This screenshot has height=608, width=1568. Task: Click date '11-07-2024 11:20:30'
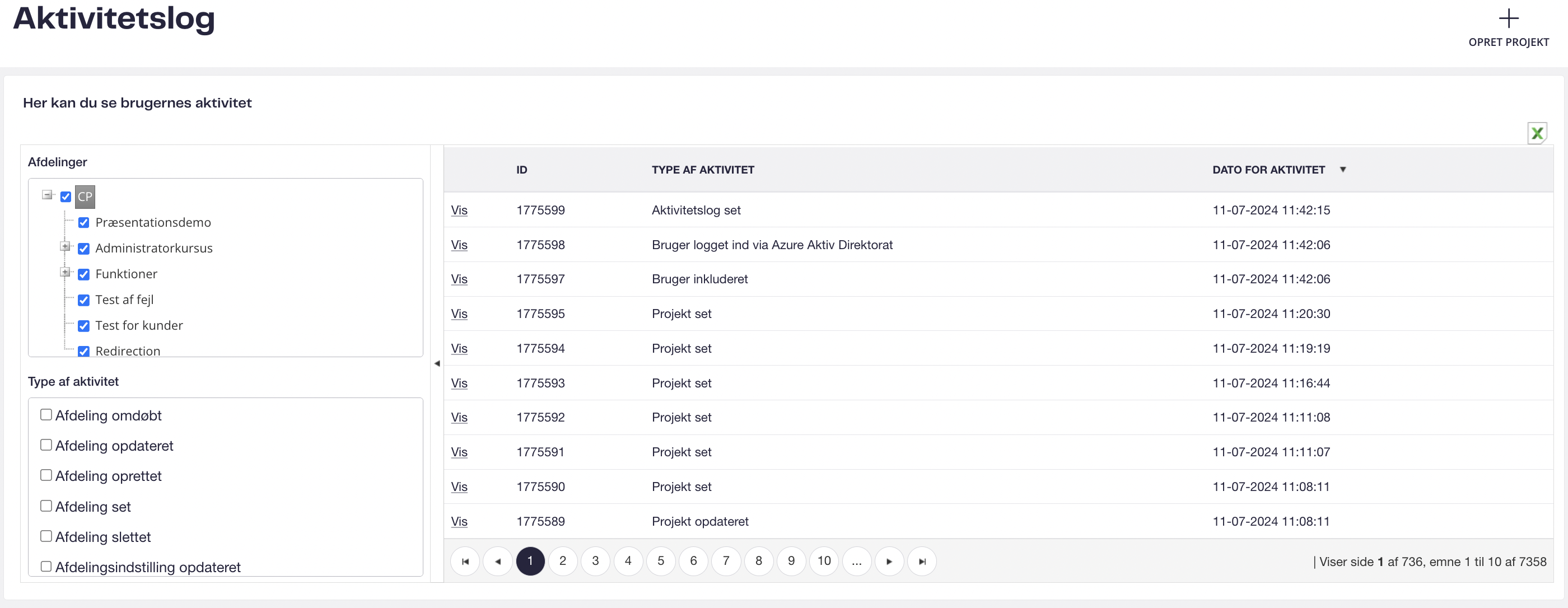pos(1271,314)
